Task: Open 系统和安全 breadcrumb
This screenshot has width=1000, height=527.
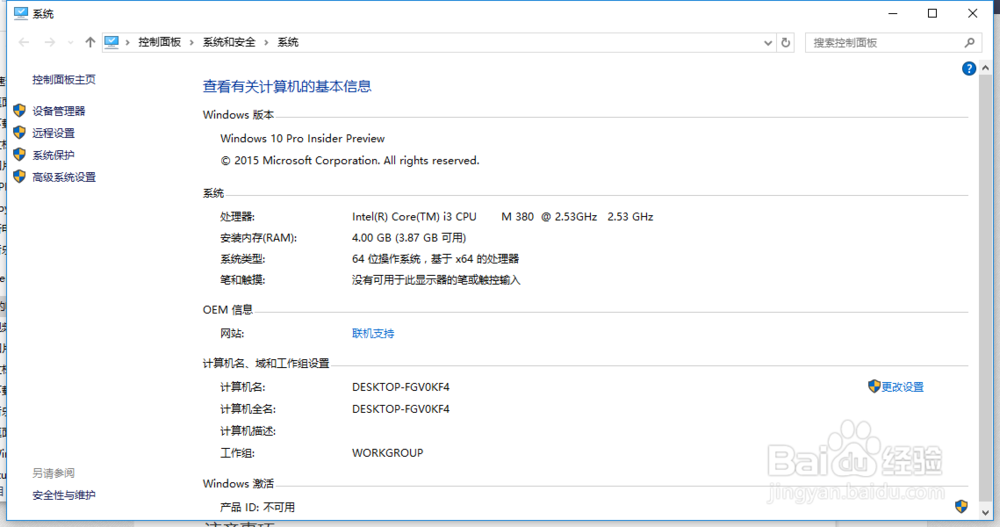Action: [x=229, y=42]
